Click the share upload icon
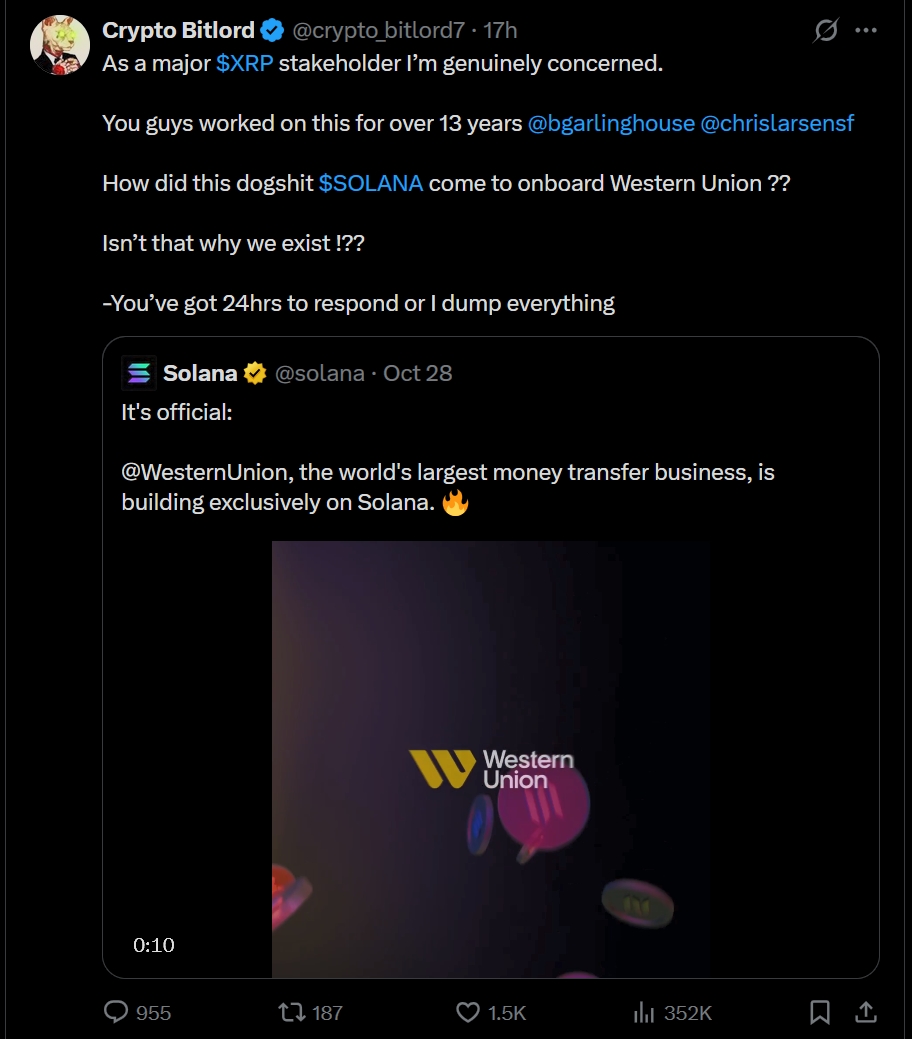912x1039 pixels. point(867,1013)
